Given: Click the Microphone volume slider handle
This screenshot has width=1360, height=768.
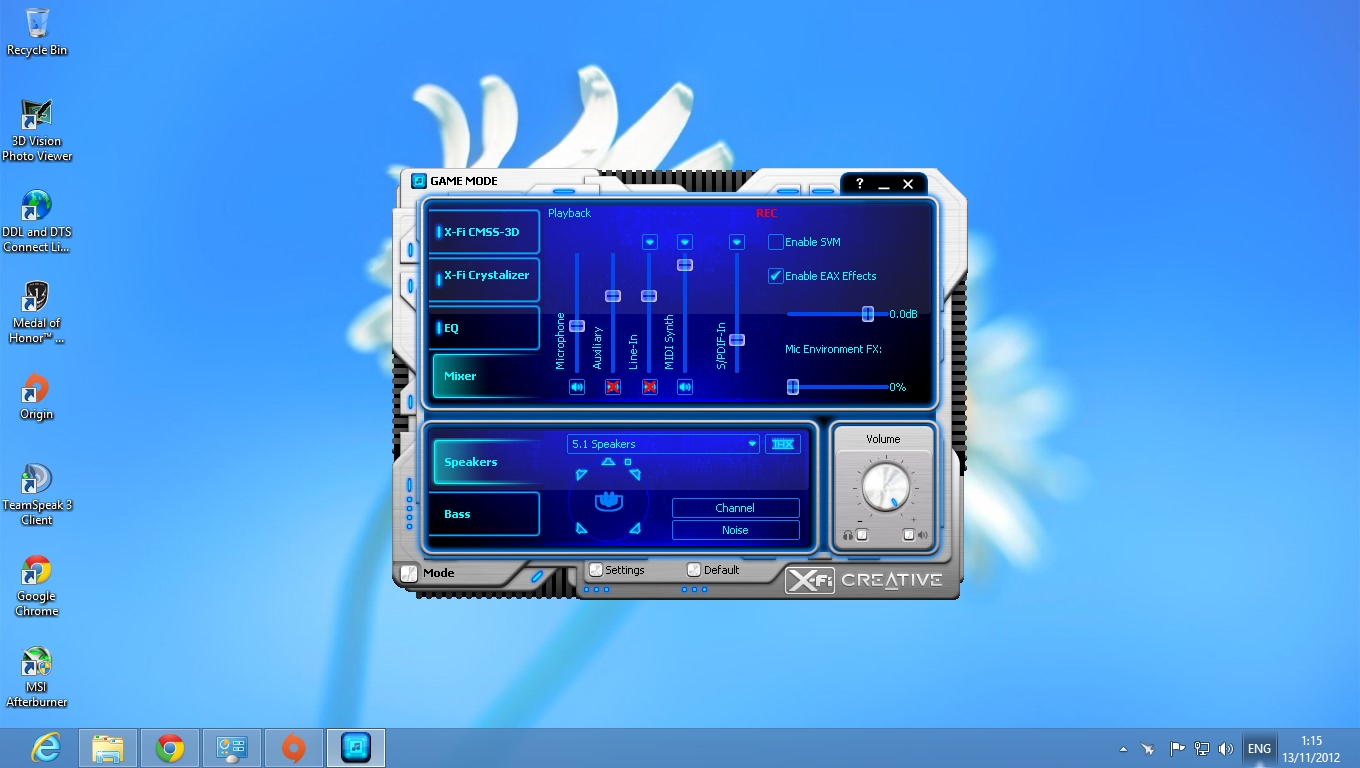Looking at the screenshot, I should tap(577, 326).
